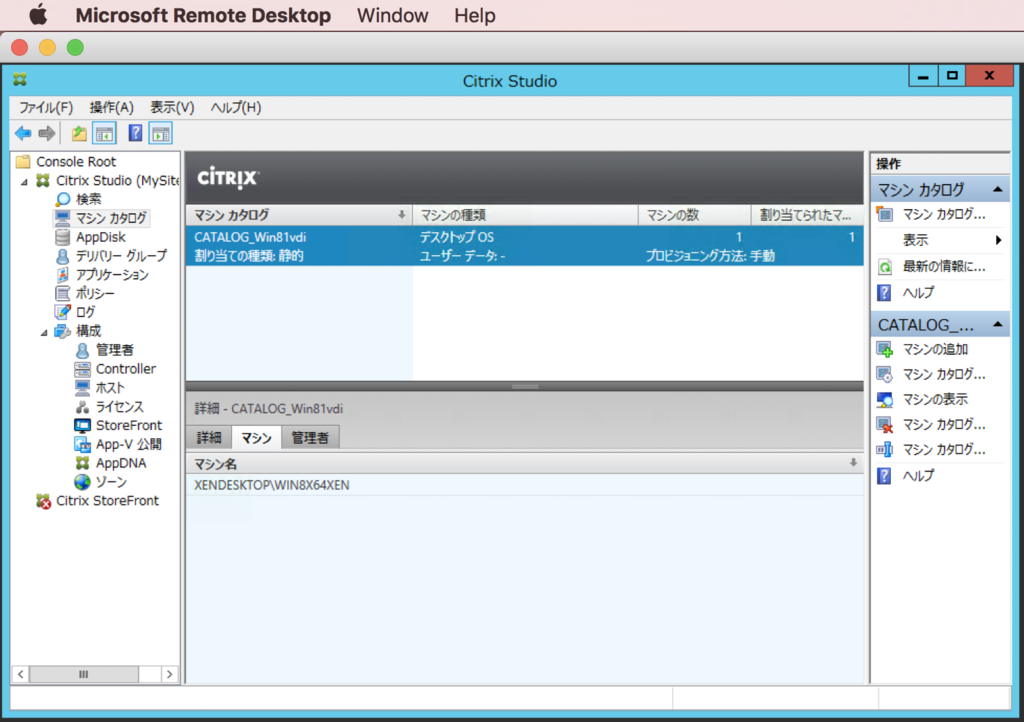The image size is (1024, 722).
Task: Collapse the Citrix Studio (MySite) tree node
Action: pos(24,181)
